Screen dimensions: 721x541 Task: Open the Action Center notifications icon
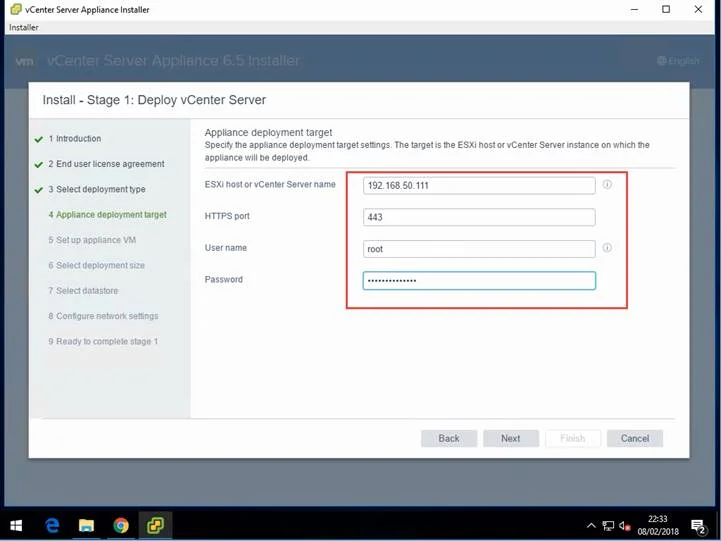coord(698,527)
